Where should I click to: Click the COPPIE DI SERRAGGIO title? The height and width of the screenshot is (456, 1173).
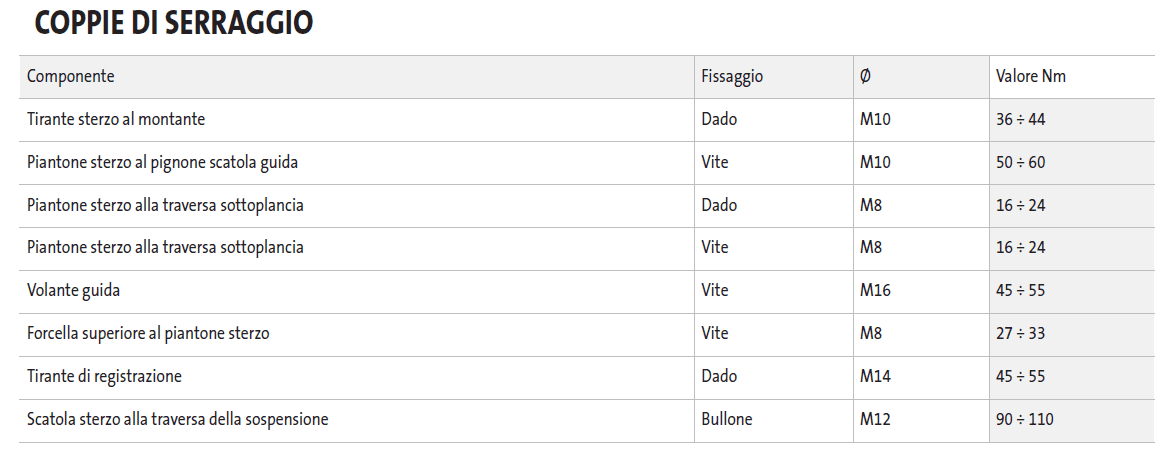point(174,24)
